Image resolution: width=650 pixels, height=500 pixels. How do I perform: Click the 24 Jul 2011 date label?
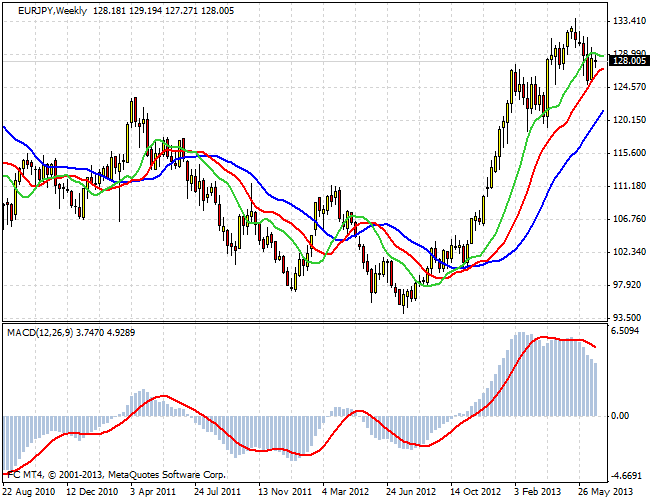[x=217, y=492]
